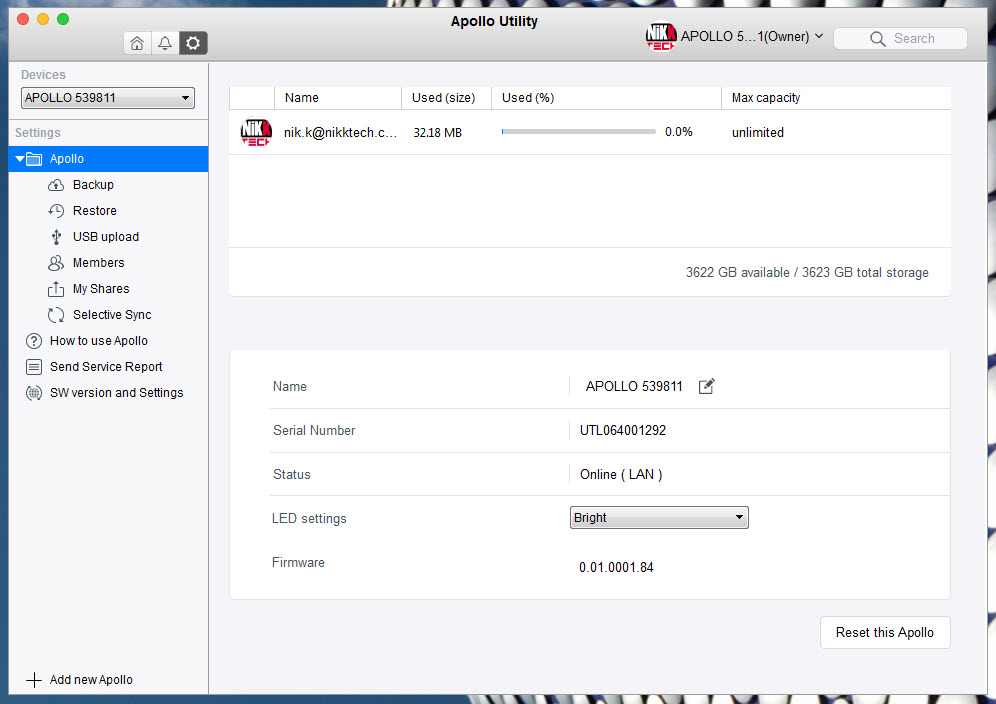The width and height of the screenshot is (996, 704).
Task: Open the APOLLO 539811 devices dropdown
Action: coord(108,98)
